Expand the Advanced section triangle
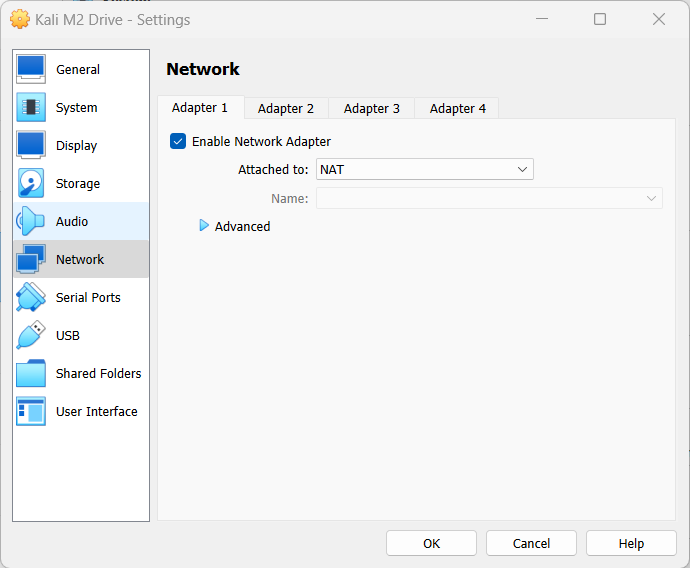 [204, 226]
